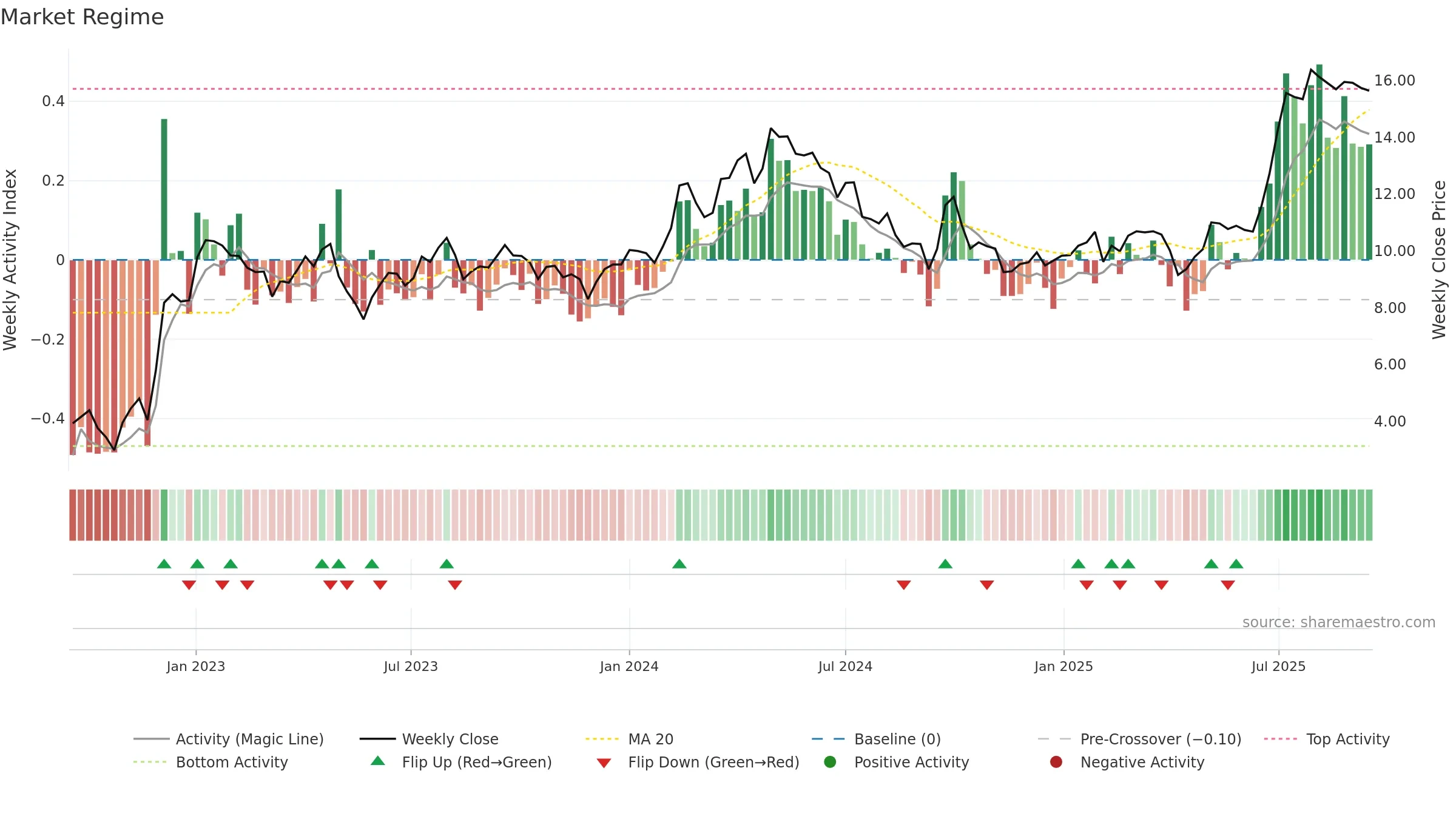Toggle the MA 20 legend entry
Image resolution: width=1456 pixels, height=819 pixels.
[629, 739]
